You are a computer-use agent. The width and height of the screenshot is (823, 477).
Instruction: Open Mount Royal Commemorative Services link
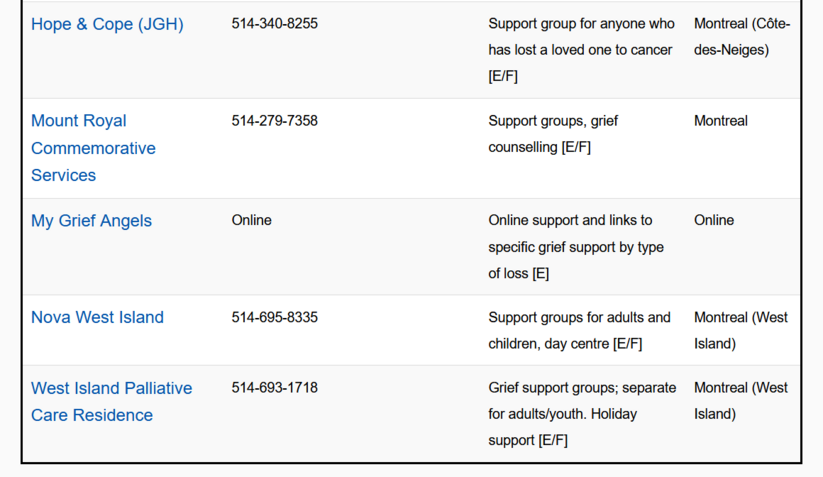[93, 148]
